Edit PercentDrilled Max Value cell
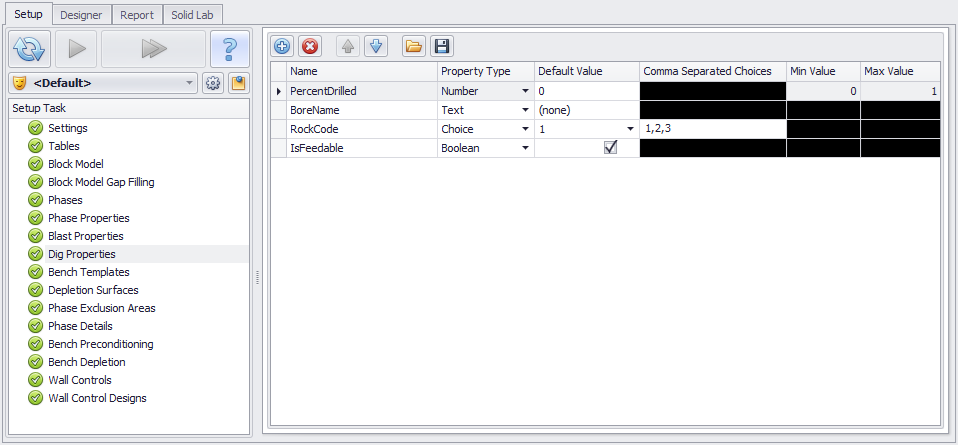The height and width of the screenshot is (445, 959). tap(900, 91)
